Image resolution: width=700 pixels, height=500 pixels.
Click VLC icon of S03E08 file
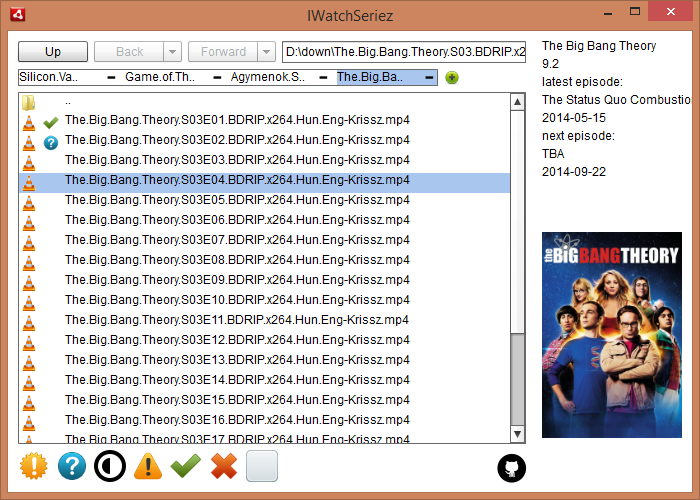[29, 262]
